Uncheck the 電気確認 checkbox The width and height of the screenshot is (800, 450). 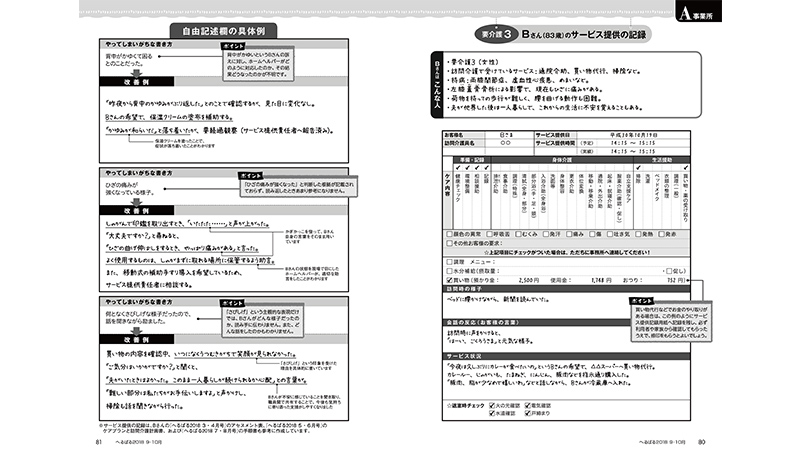click(528, 406)
